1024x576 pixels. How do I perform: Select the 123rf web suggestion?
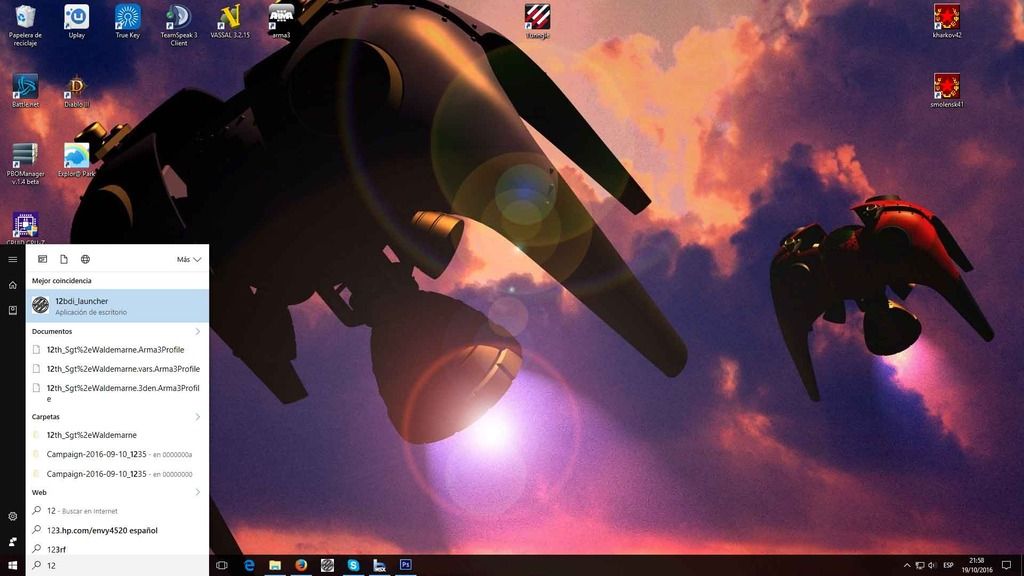[118, 549]
